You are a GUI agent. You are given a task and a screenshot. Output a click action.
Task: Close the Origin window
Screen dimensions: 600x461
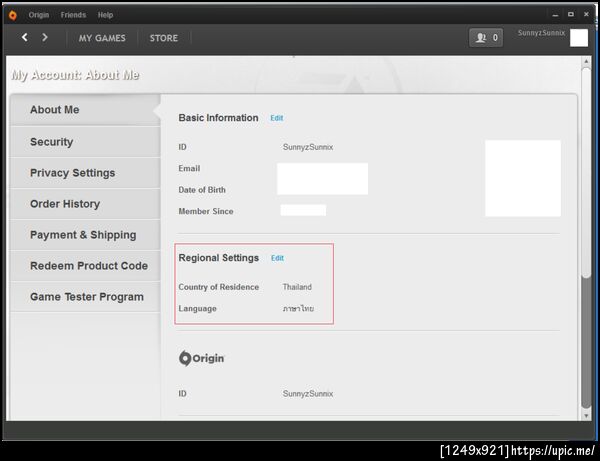click(586, 15)
